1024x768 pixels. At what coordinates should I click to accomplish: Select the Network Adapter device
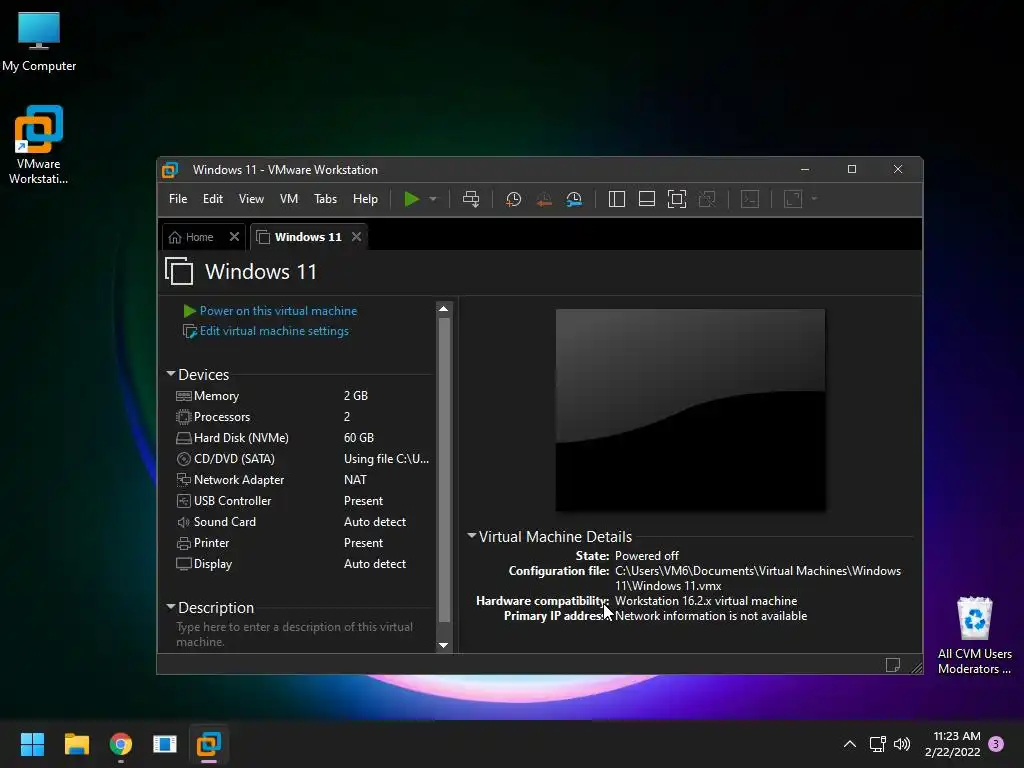(x=302, y=479)
